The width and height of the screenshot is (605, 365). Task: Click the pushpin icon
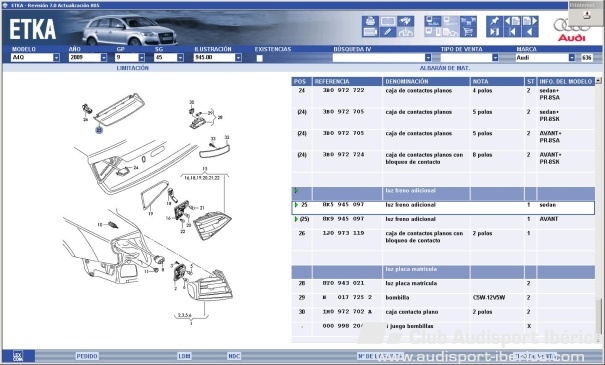click(x=494, y=21)
